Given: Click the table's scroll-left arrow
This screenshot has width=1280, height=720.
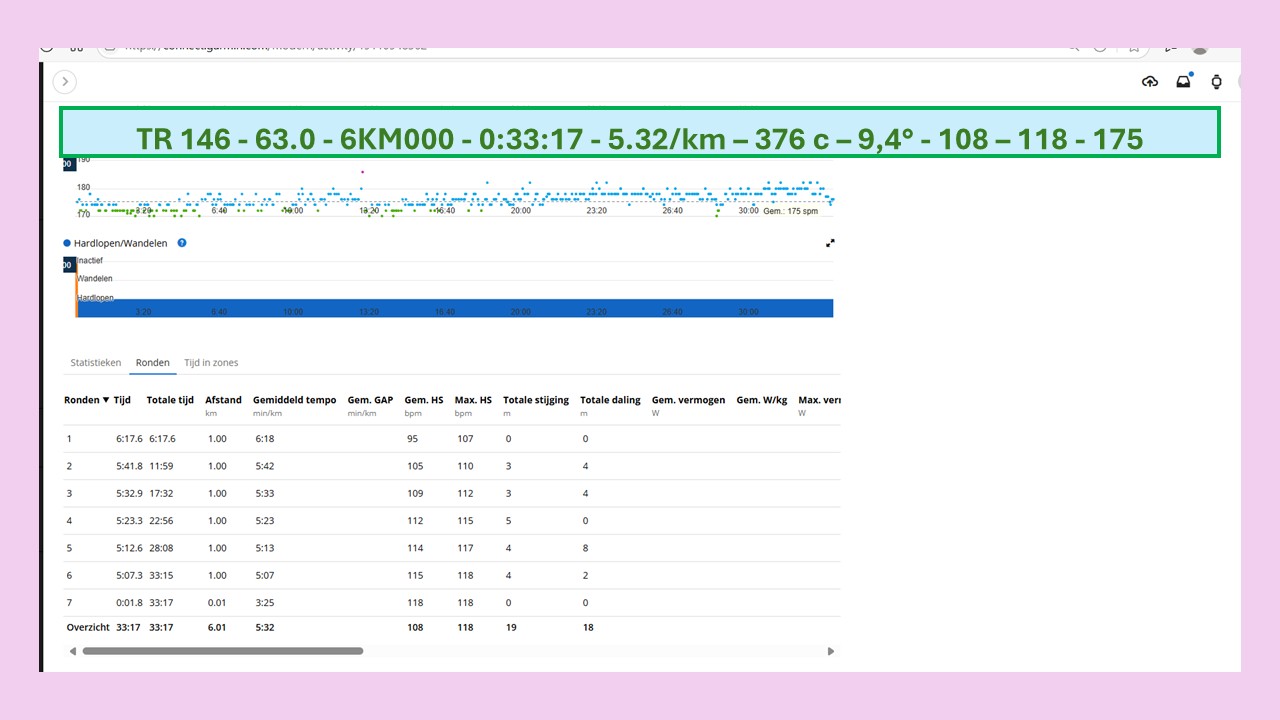Looking at the screenshot, I should tap(72, 651).
